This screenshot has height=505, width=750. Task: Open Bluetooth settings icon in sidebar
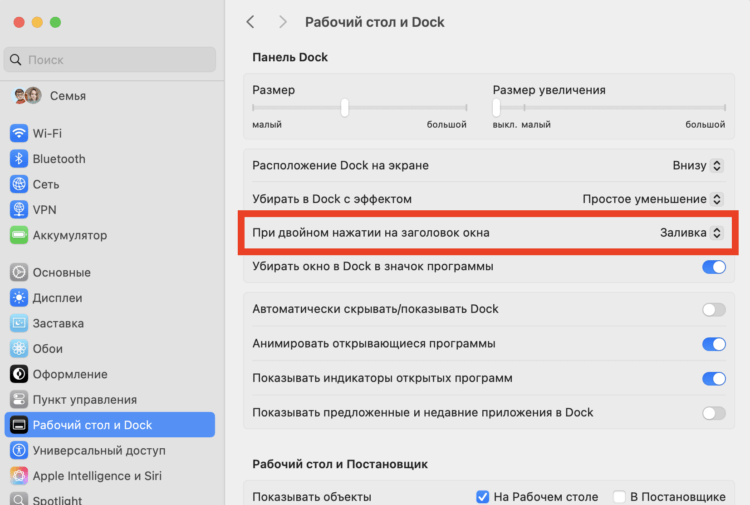(19, 159)
